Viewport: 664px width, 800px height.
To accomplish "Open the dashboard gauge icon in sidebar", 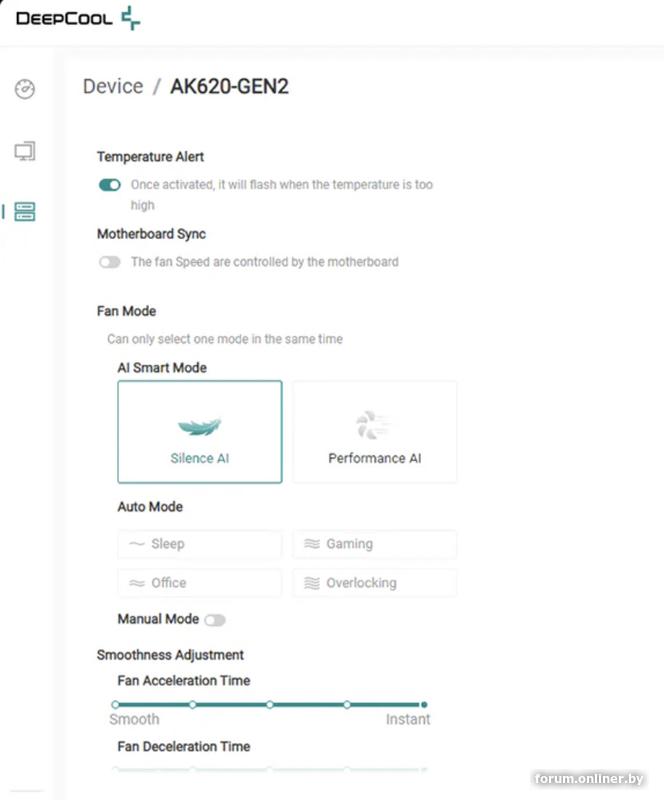I will pos(25,90).
